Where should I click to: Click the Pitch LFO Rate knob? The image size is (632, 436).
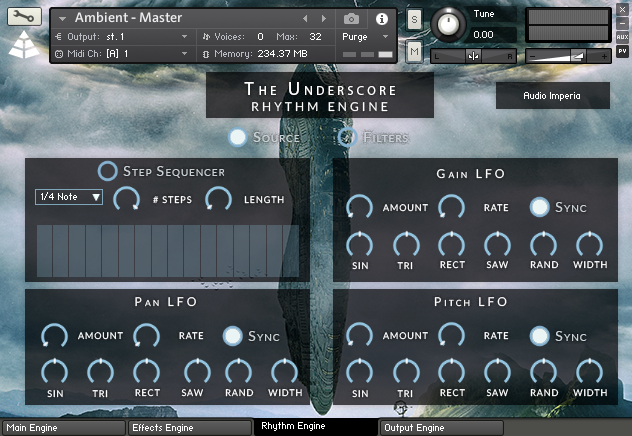[x=452, y=335]
